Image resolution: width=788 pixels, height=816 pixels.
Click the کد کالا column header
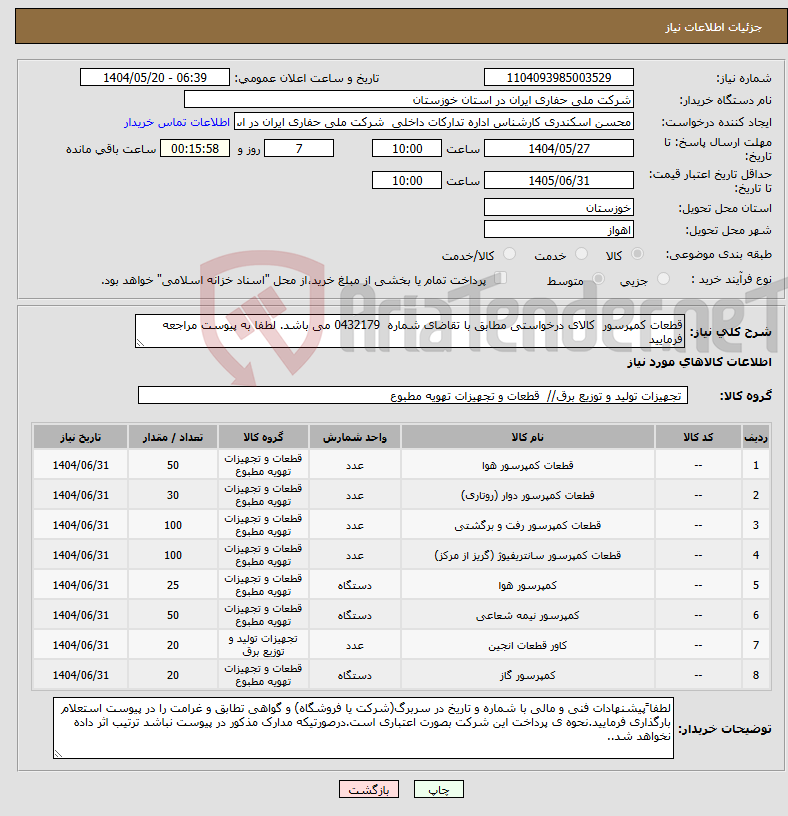click(698, 437)
